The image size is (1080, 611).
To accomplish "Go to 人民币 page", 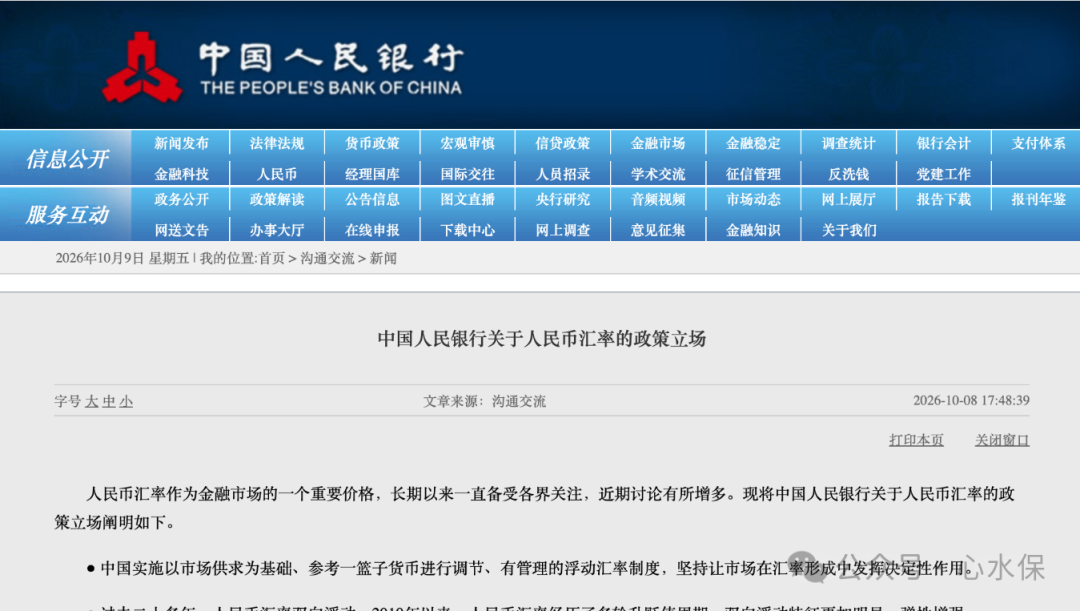I will 277,174.
